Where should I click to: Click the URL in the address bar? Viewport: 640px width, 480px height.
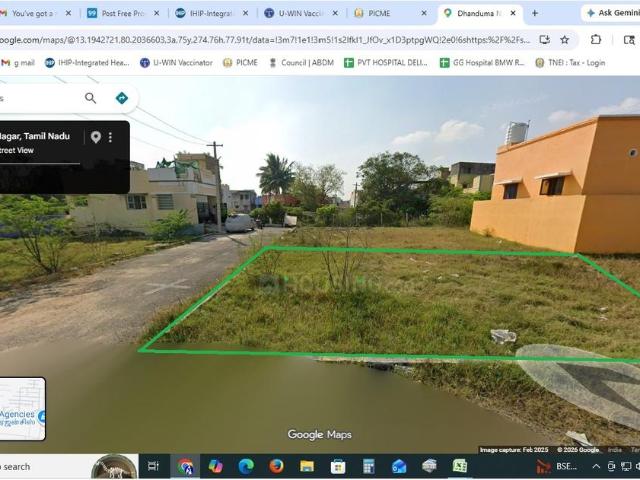click(x=264, y=40)
